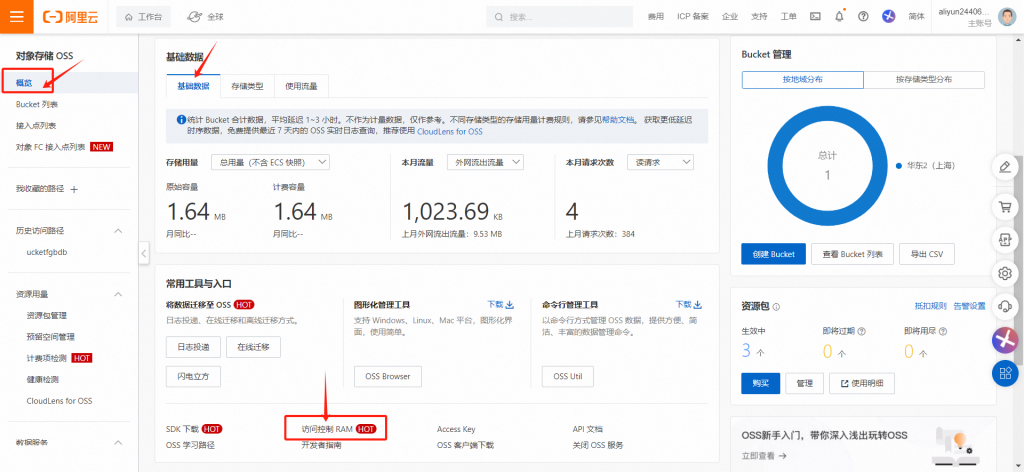Viewport: 1024px width, 472px height.
Task: Click the 购买 button
Action: pos(761,383)
